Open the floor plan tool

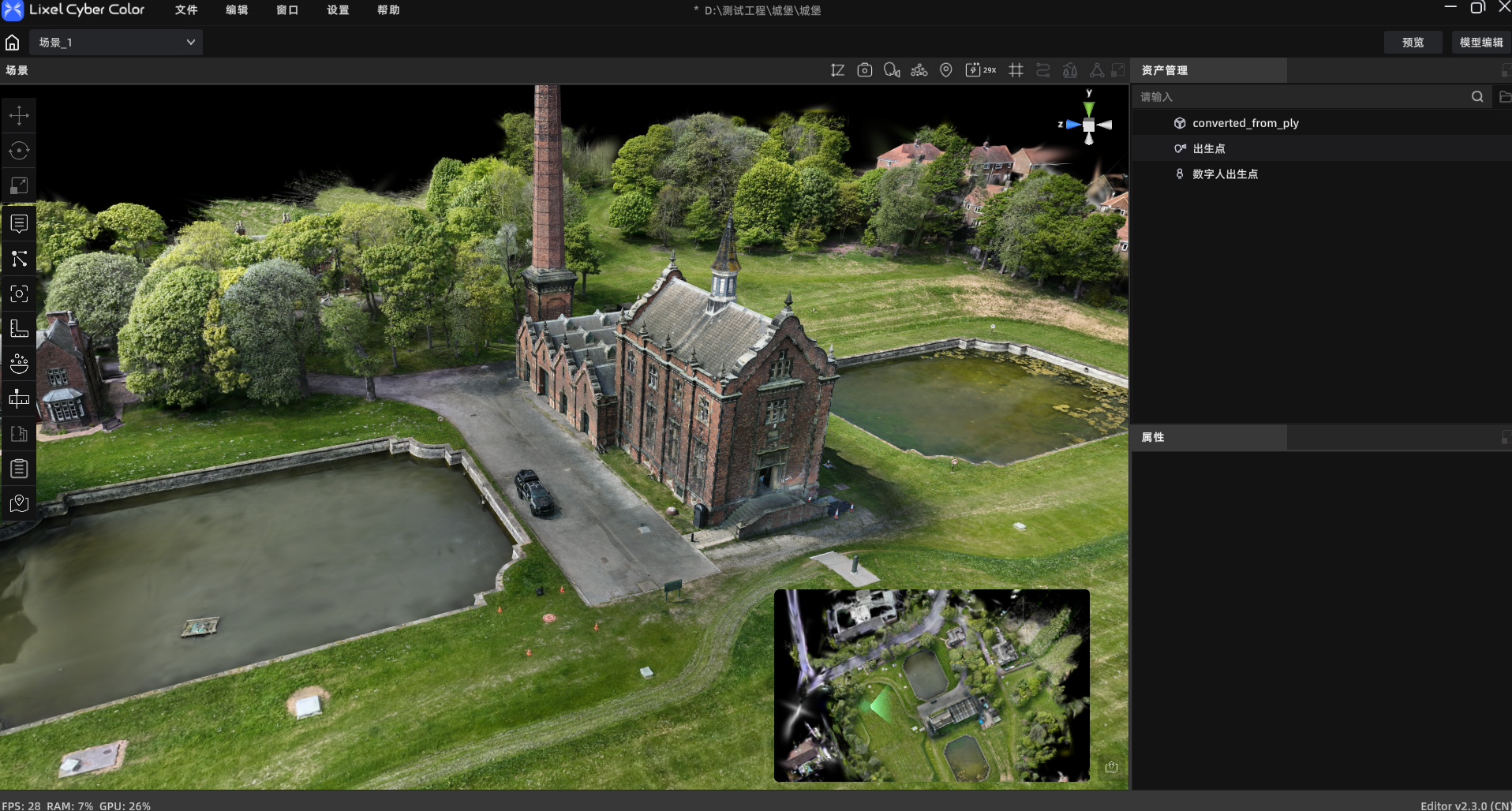click(x=19, y=433)
